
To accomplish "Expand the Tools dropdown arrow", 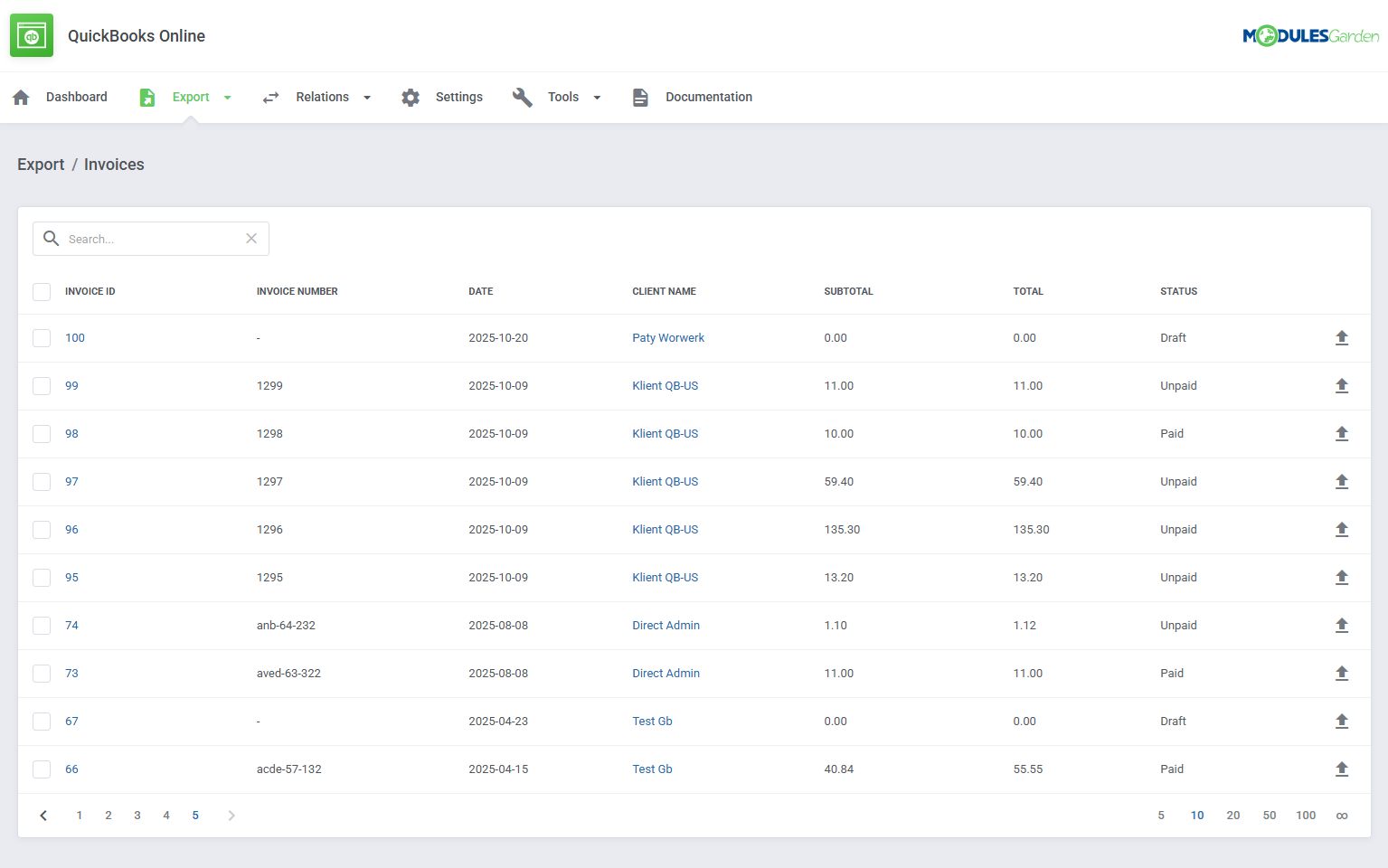I will [597, 98].
